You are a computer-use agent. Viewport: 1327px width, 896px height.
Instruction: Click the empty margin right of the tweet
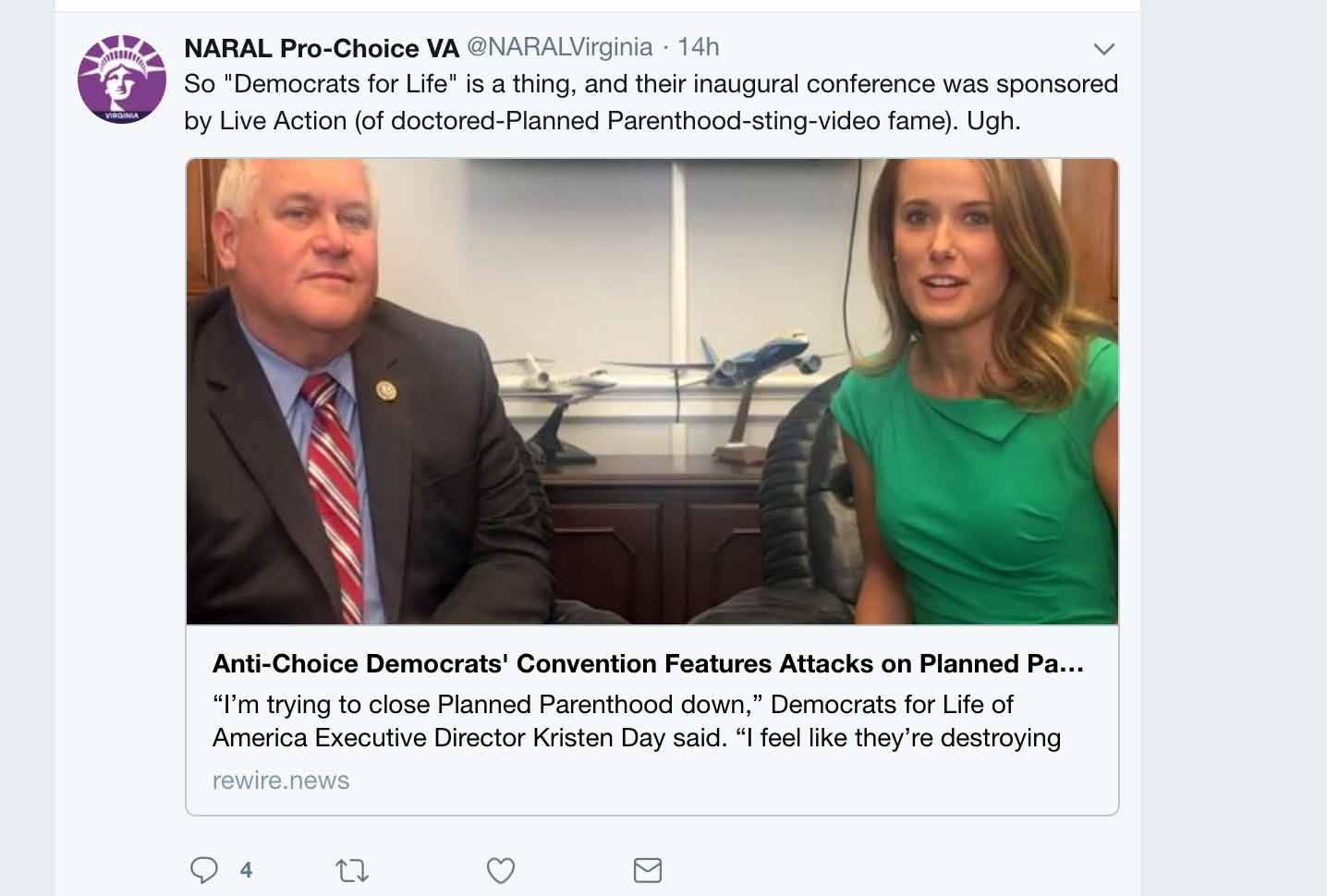click(1234, 448)
